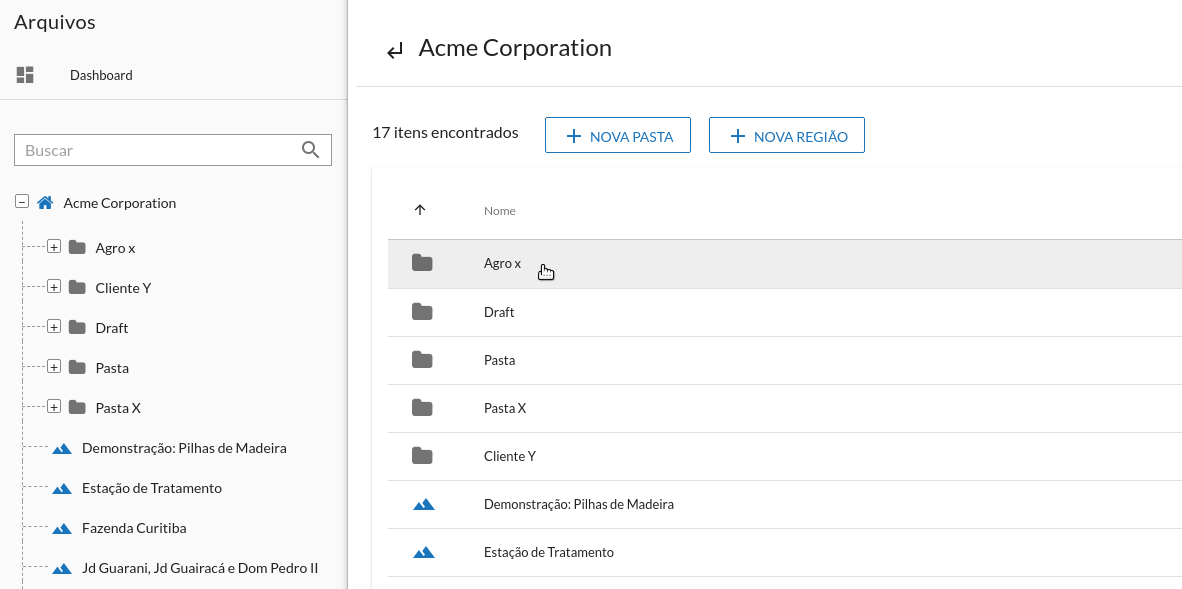Viewport: 1182px width, 589px height.
Task: Expand the Draft folder in tree
Action: 54,327
